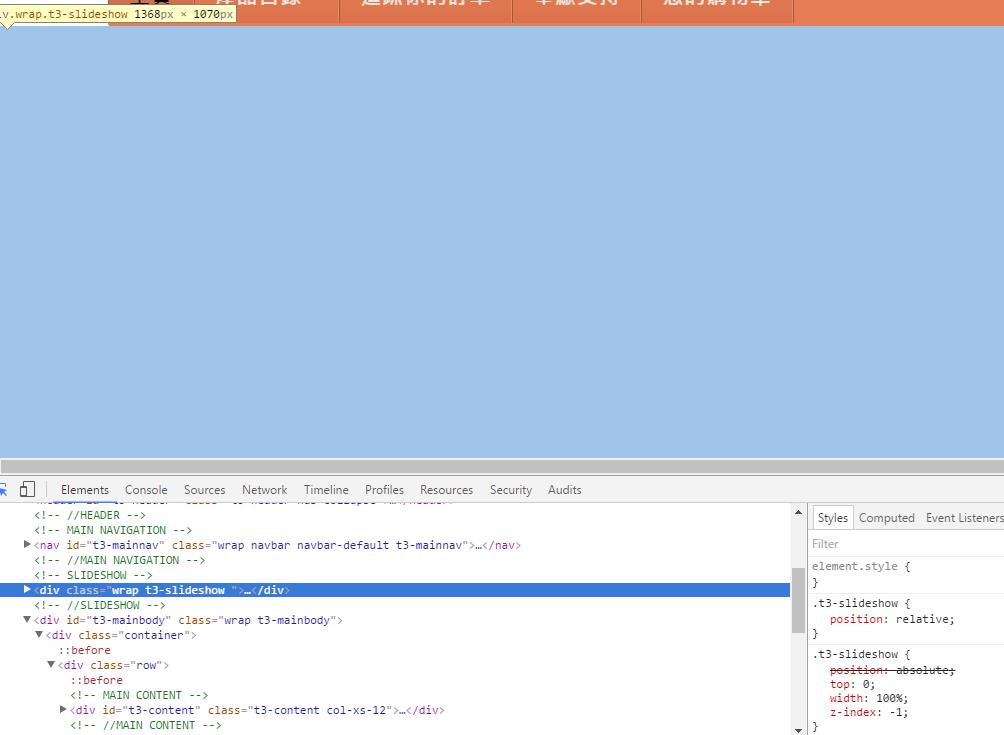This screenshot has height=735, width=1004.
Task: Click the Filter styles input field
Action: point(900,544)
